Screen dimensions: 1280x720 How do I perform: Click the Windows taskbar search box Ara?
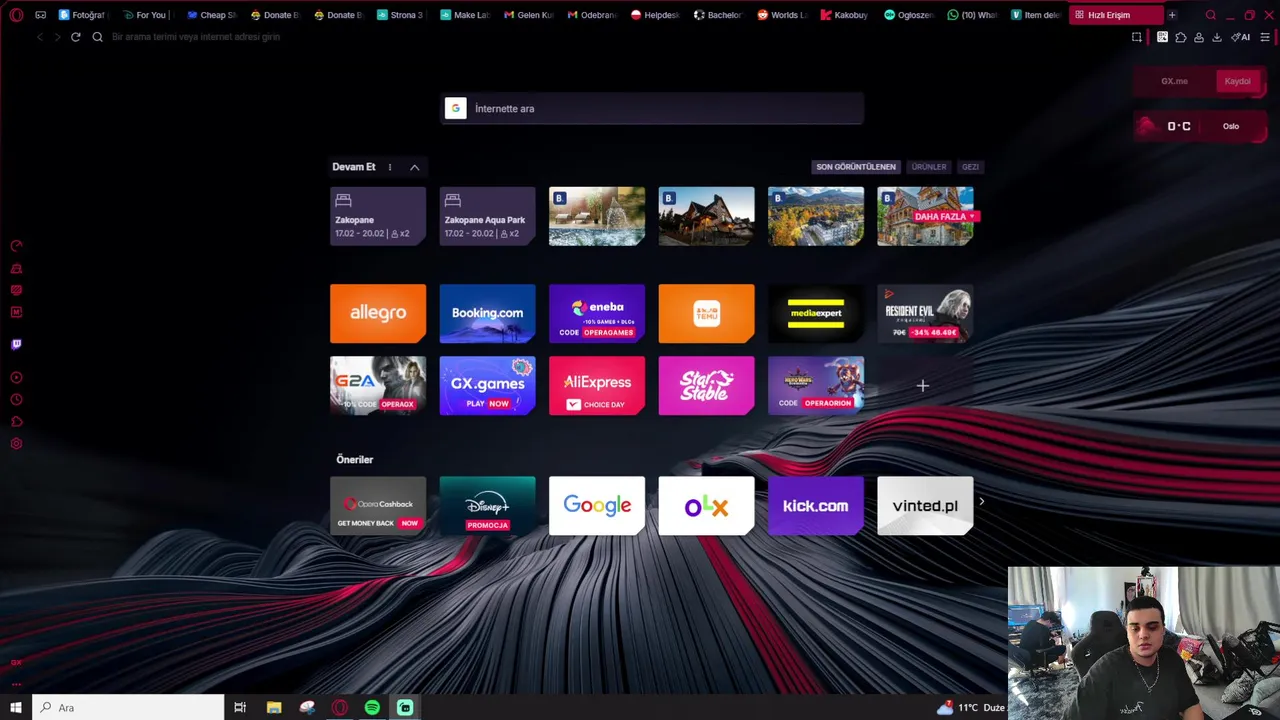click(x=128, y=707)
